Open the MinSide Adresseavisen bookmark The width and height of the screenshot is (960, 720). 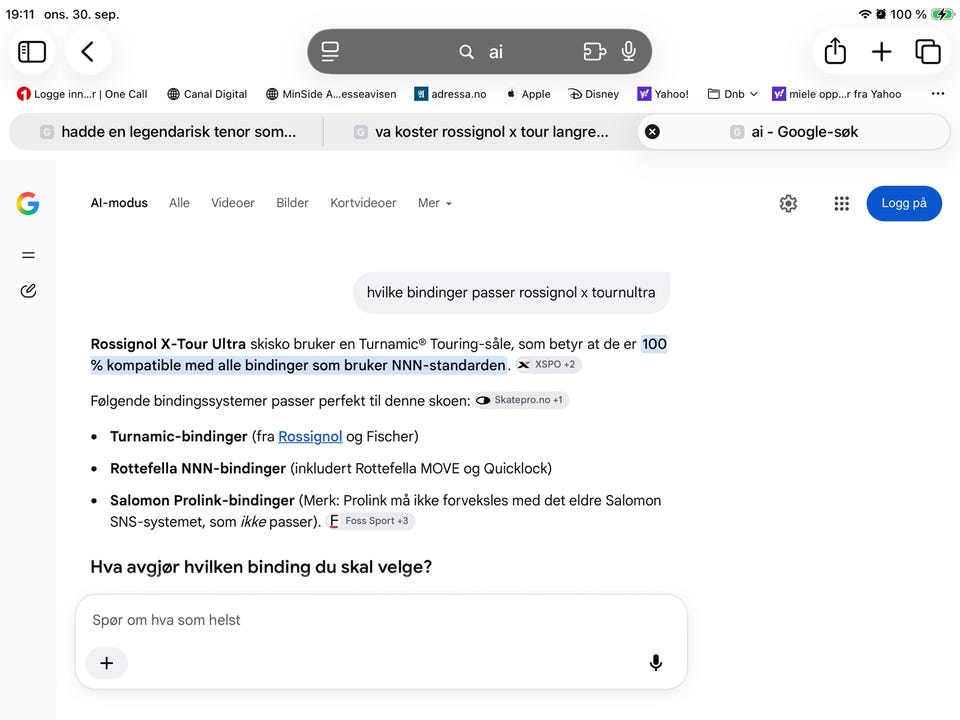[331, 94]
